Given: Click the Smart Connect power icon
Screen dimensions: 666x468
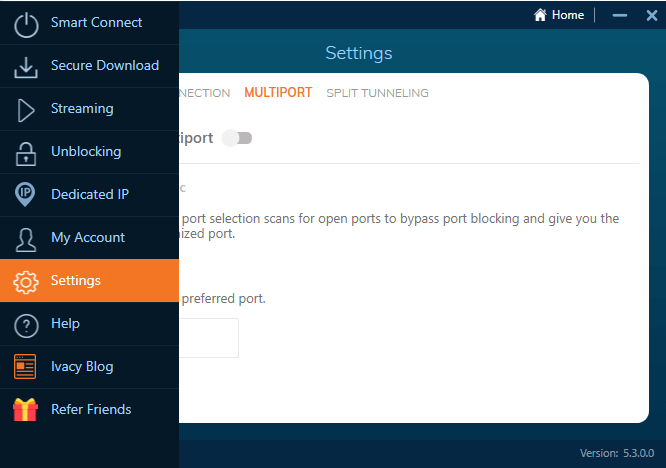Looking at the screenshot, I should tap(26, 25).
